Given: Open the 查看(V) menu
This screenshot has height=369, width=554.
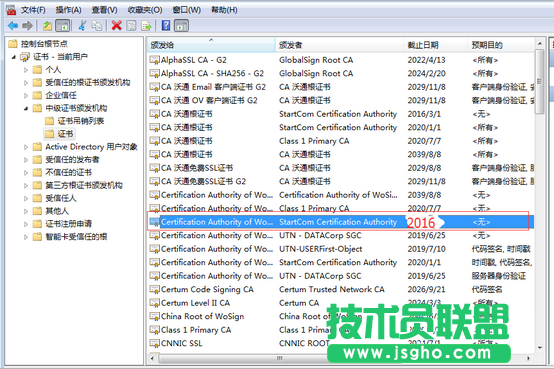Looking at the screenshot, I should 105,10.
